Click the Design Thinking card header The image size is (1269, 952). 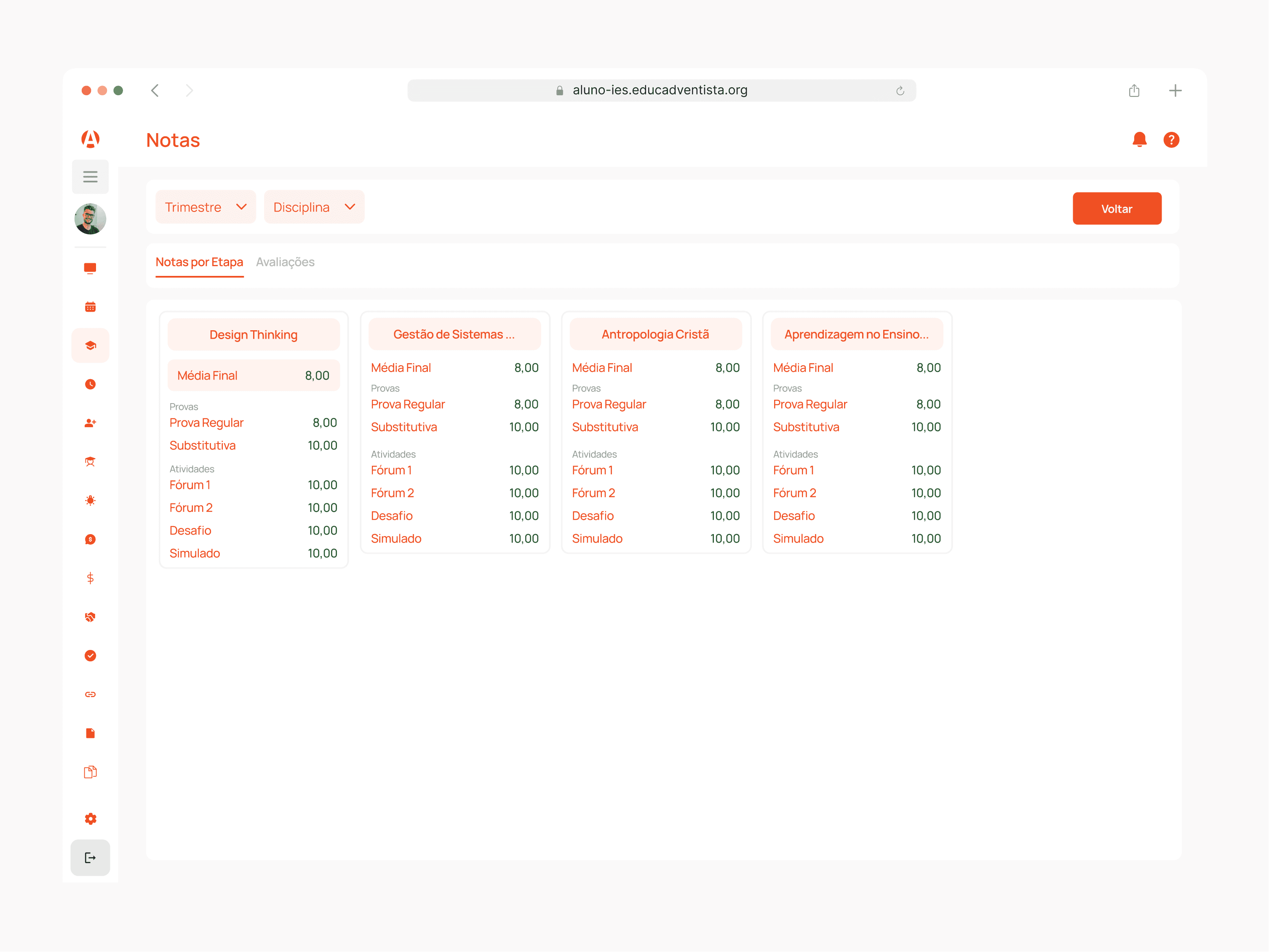tap(254, 334)
